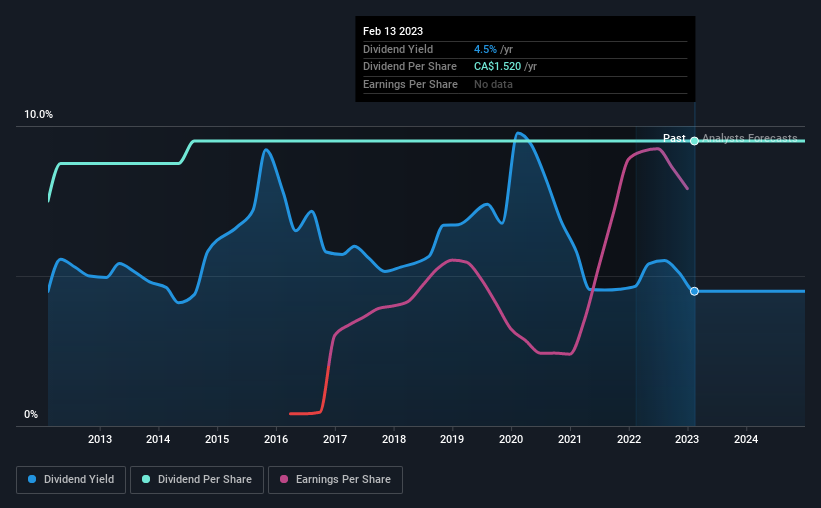Click the 2022 x-axis label
This screenshot has height=508, width=821.
click(x=629, y=439)
